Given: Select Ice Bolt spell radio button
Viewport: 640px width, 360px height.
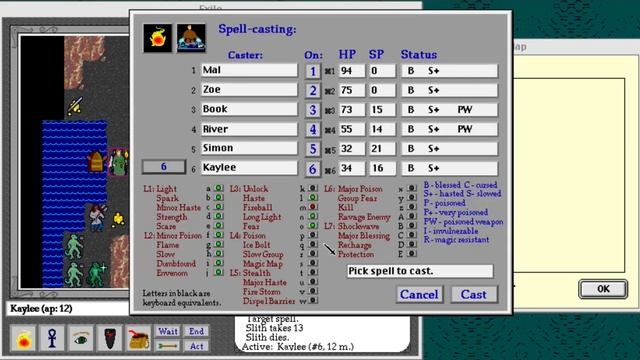Looking at the screenshot, I should (313, 244).
